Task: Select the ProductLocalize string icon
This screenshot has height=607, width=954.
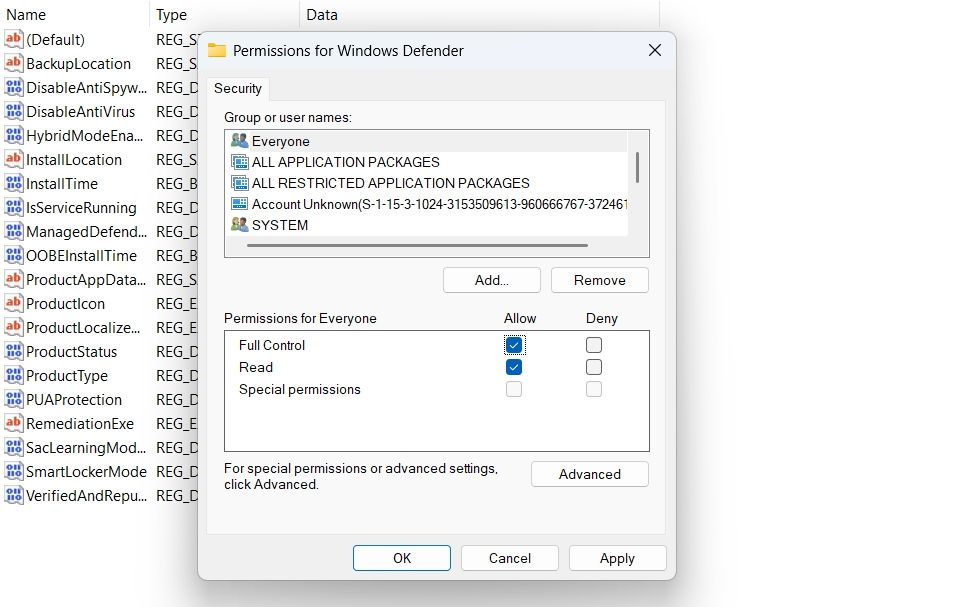Action: [13, 327]
